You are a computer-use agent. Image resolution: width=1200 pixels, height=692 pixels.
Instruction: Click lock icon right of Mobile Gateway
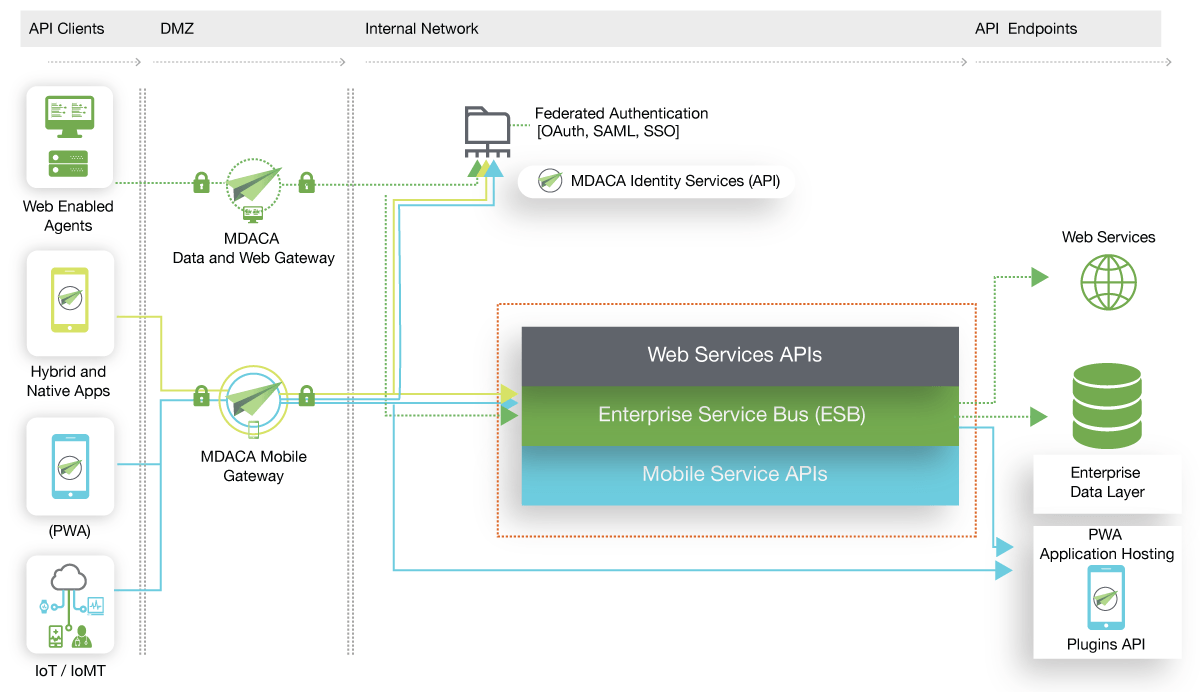[x=307, y=395]
